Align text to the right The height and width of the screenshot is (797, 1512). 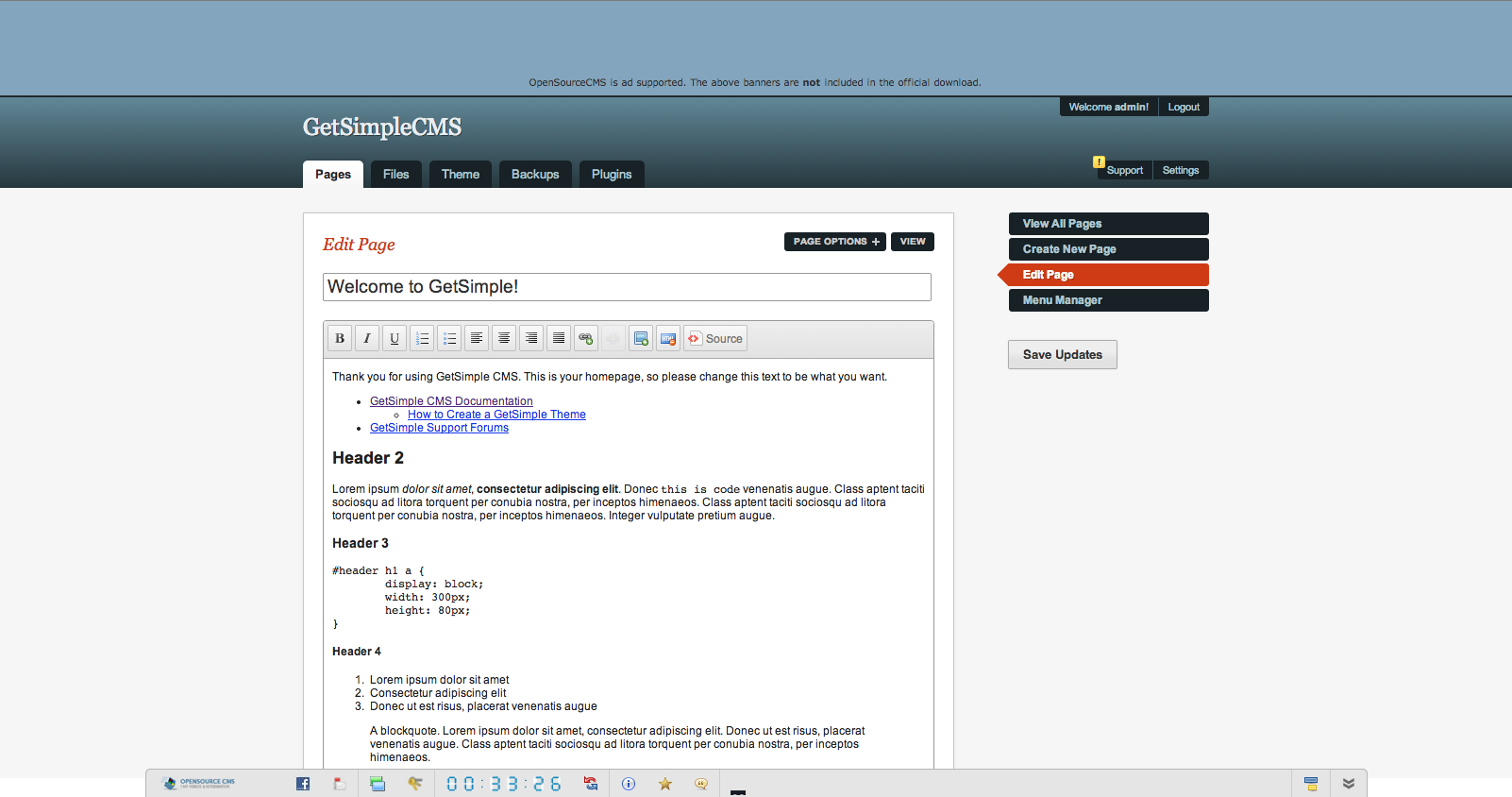pos(531,338)
